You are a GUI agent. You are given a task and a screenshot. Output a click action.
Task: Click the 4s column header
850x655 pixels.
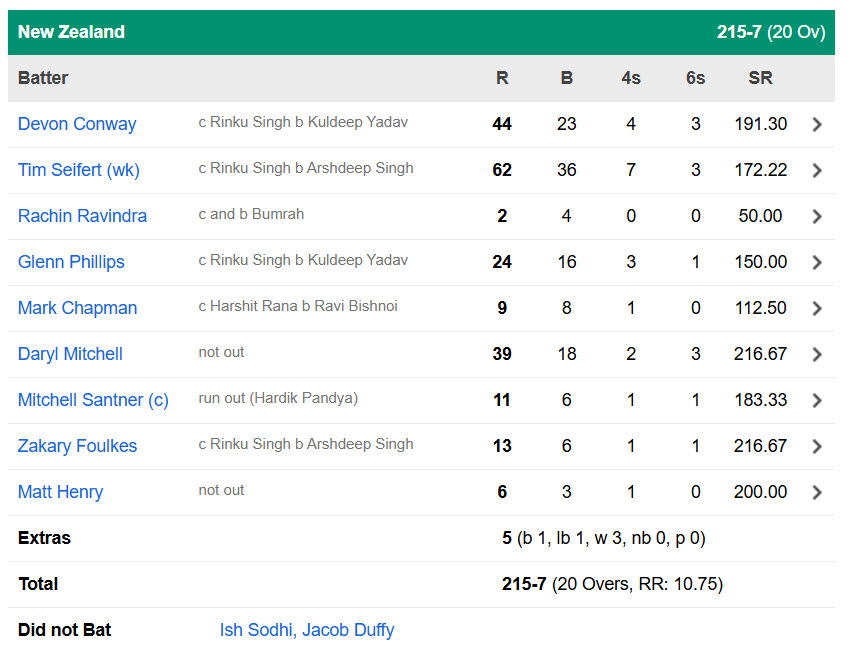click(631, 77)
